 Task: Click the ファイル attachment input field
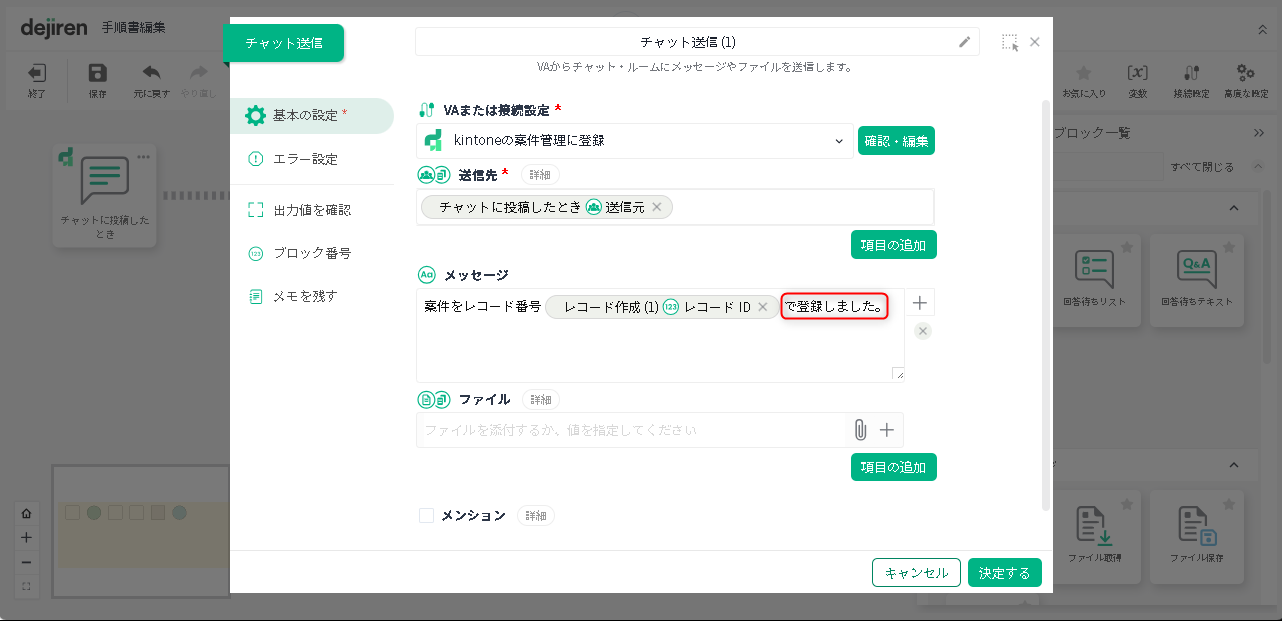pos(630,430)
